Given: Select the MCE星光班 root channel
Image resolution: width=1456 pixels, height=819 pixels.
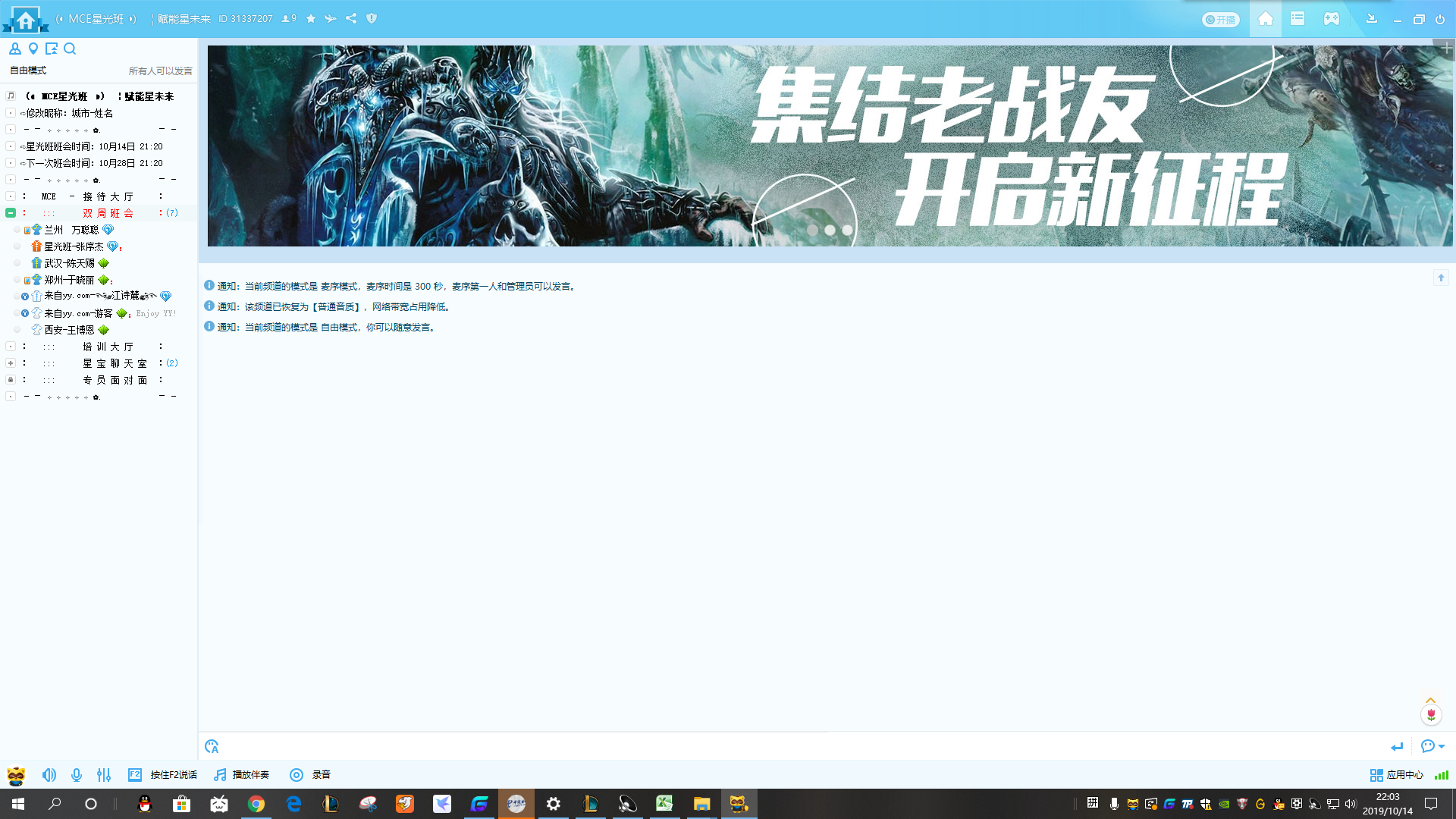Looking at the screenshot, I should click(99, 96).
